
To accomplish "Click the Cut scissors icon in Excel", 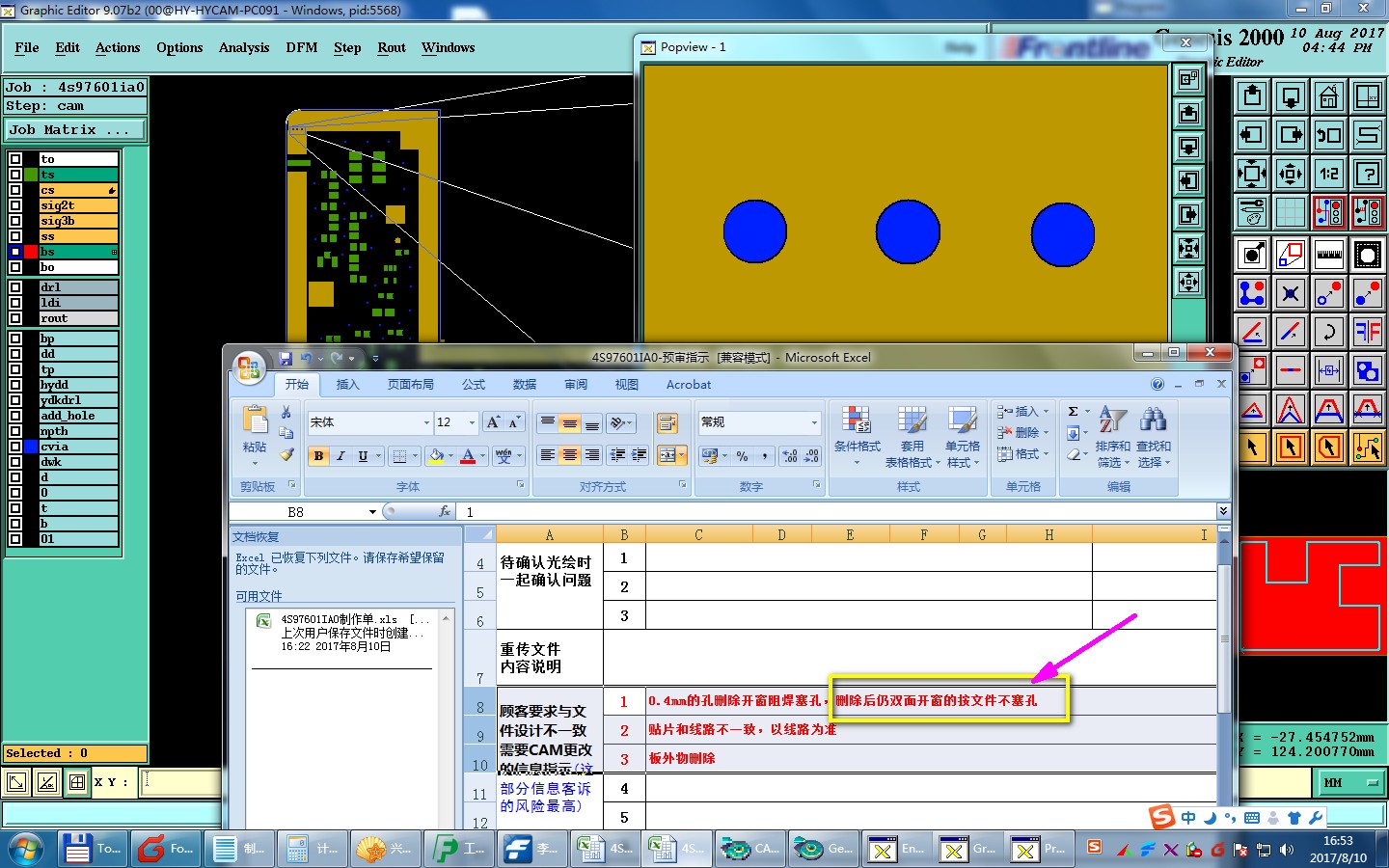I will (286, 412).
